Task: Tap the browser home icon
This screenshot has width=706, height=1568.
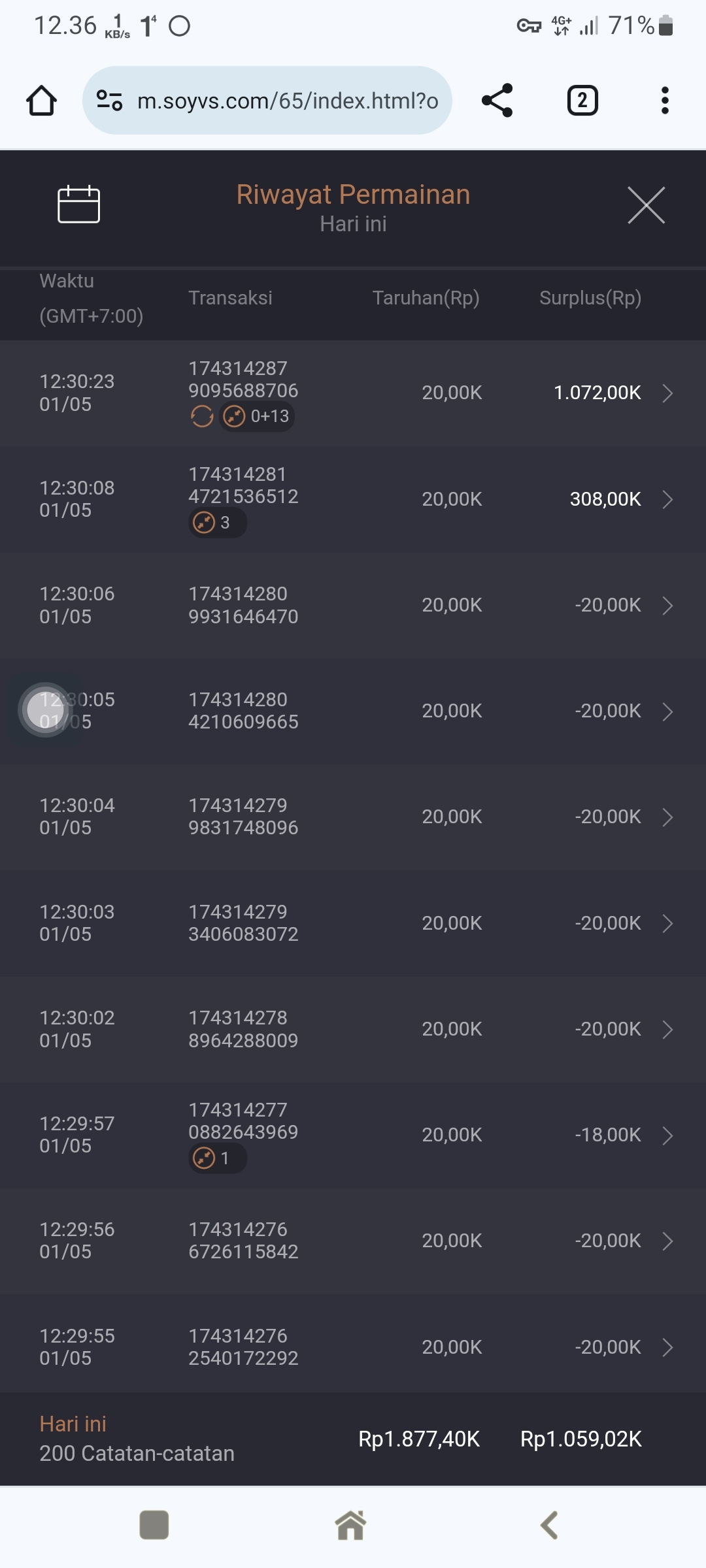Action: 41,101
